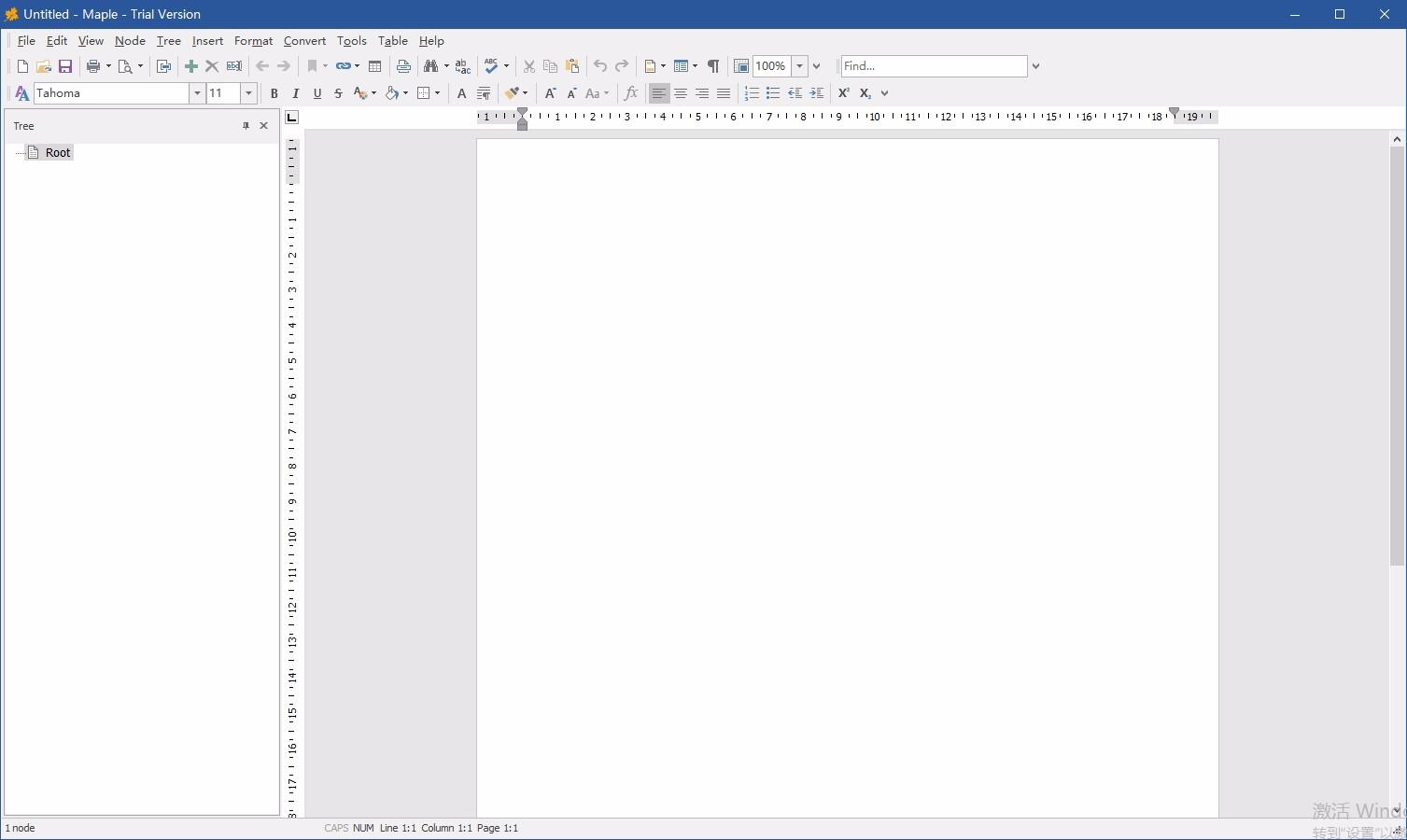Expand the borders dropdown arrow
This screenshot has height=840, width=1407.
[x=437, y=93]
